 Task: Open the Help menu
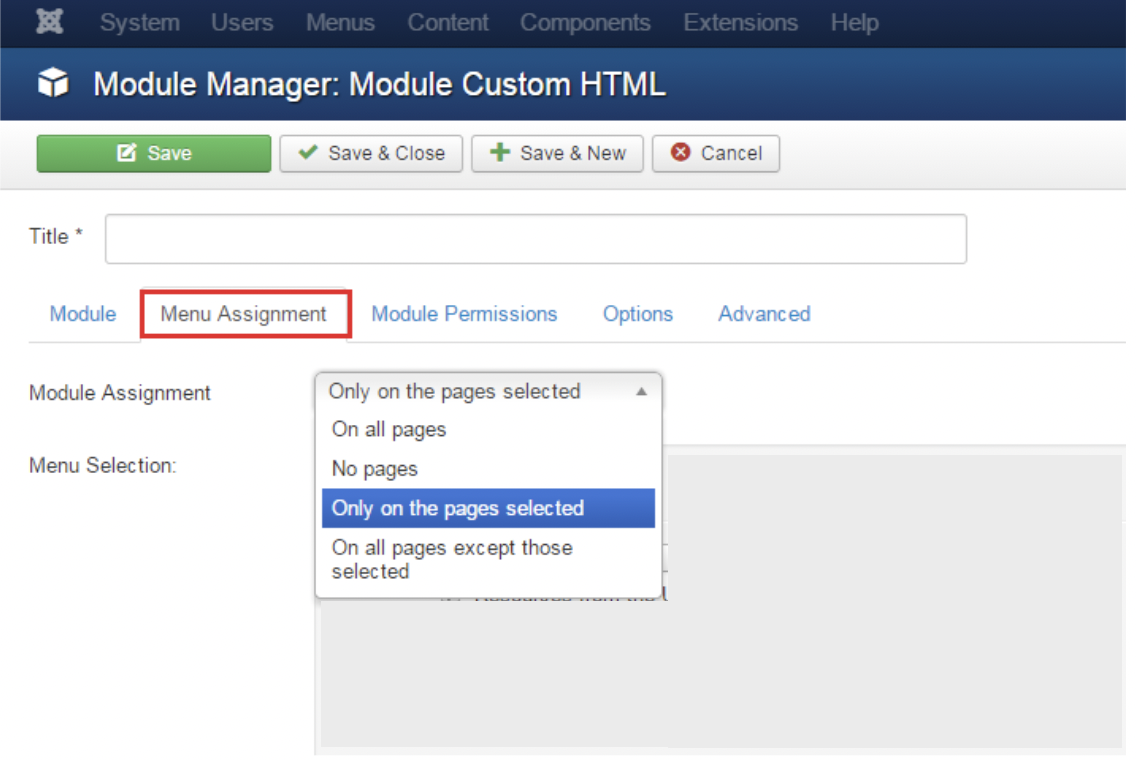tap(854, 23)
